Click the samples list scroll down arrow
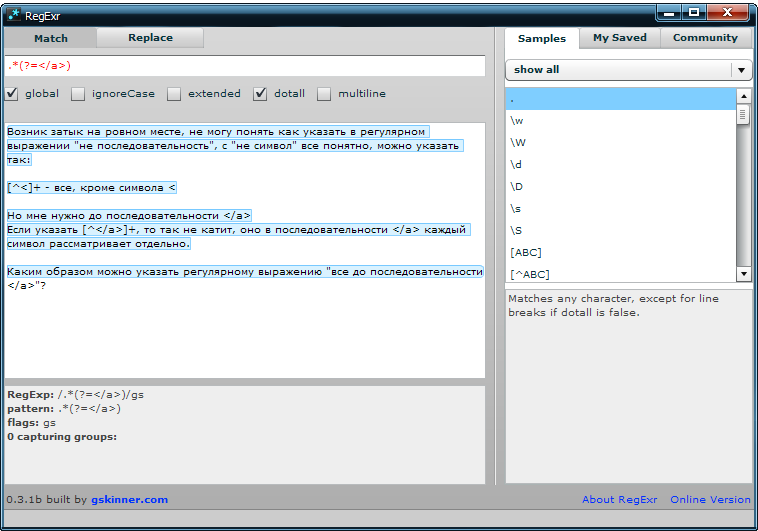 743,274
